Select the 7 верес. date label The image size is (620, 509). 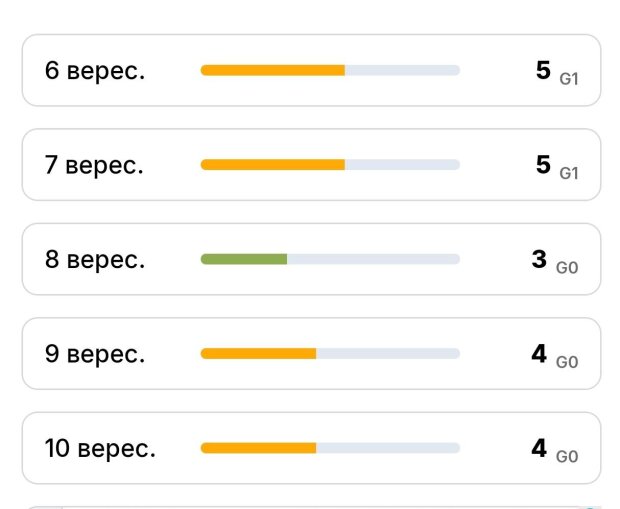click(x=94, y=165)
